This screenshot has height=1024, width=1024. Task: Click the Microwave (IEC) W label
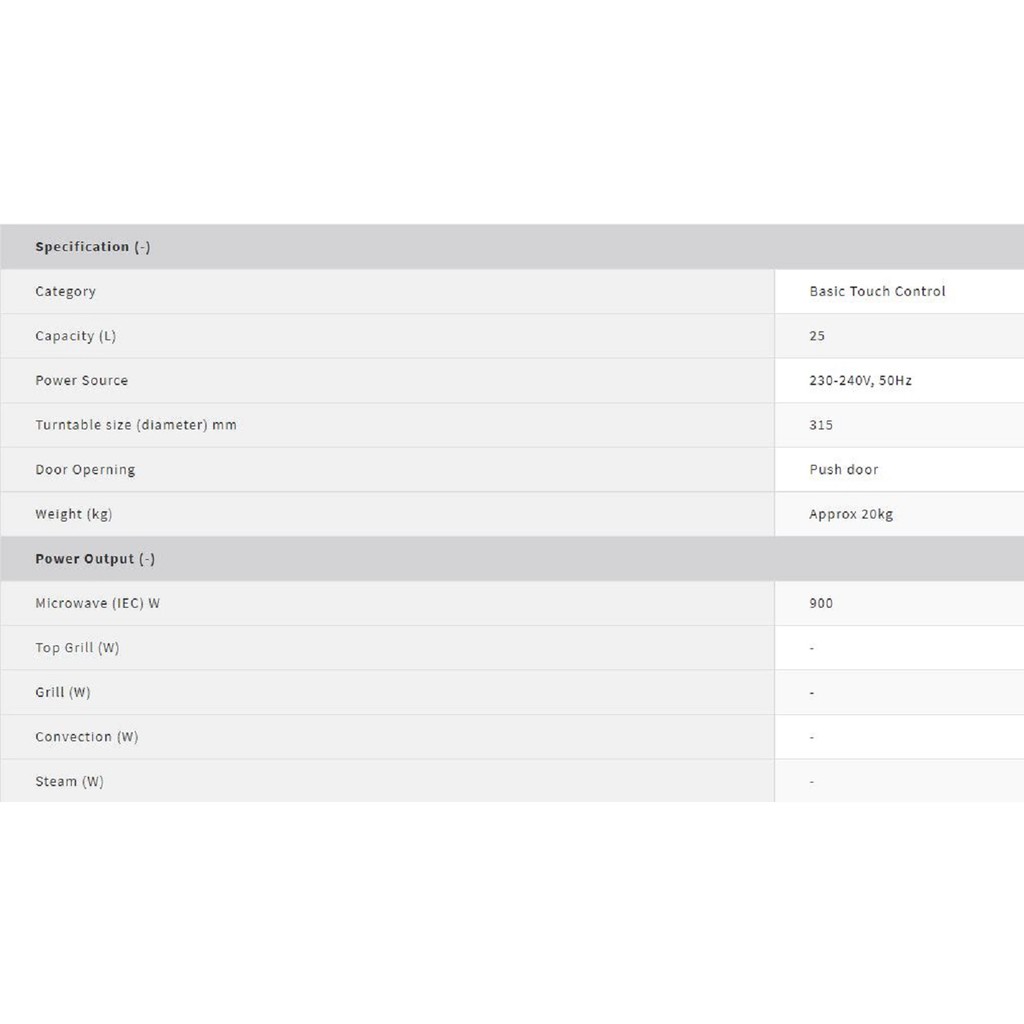97,604
